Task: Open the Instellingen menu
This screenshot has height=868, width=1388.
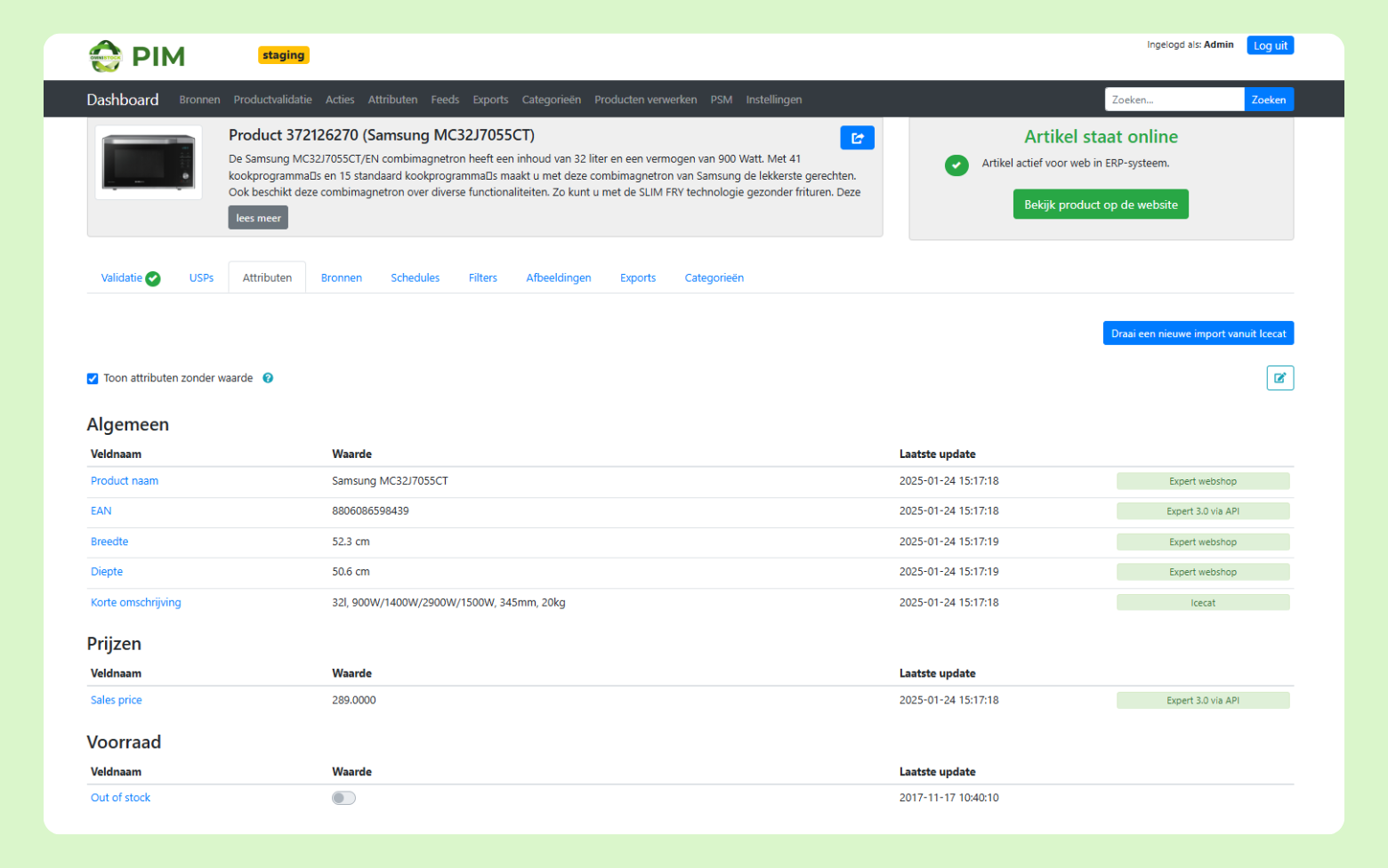Action: 773,100
